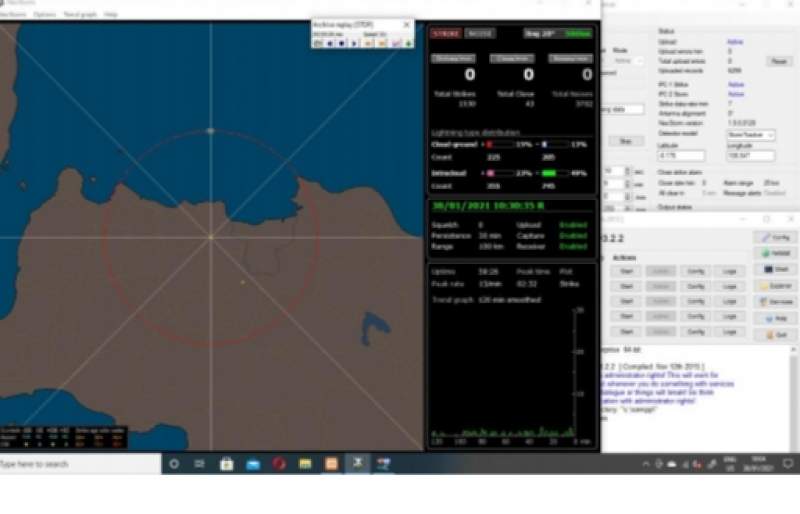Click the Quit button icon in side panel
Image resolution: width=800 pixels, height=514 pixels.
[776, 333]
